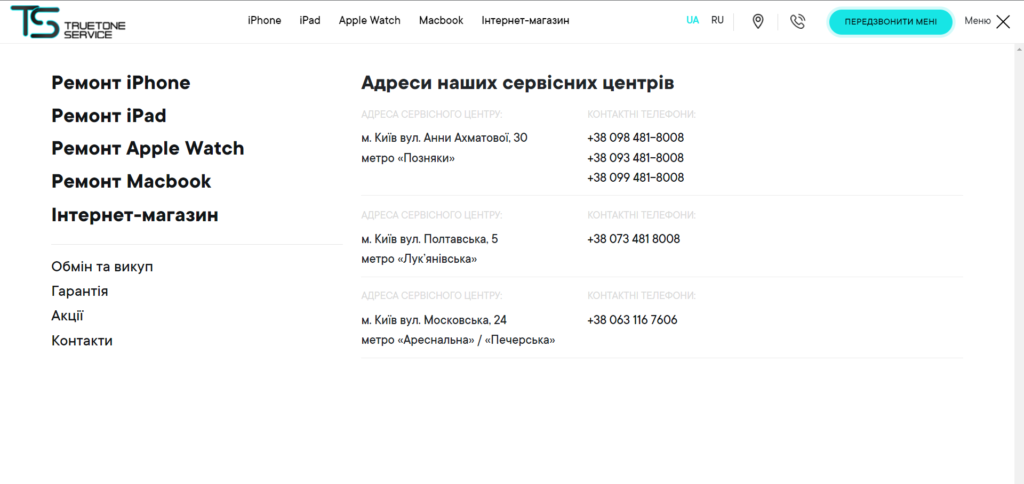Select address вул. Московська, 24

tap(434, 320)
